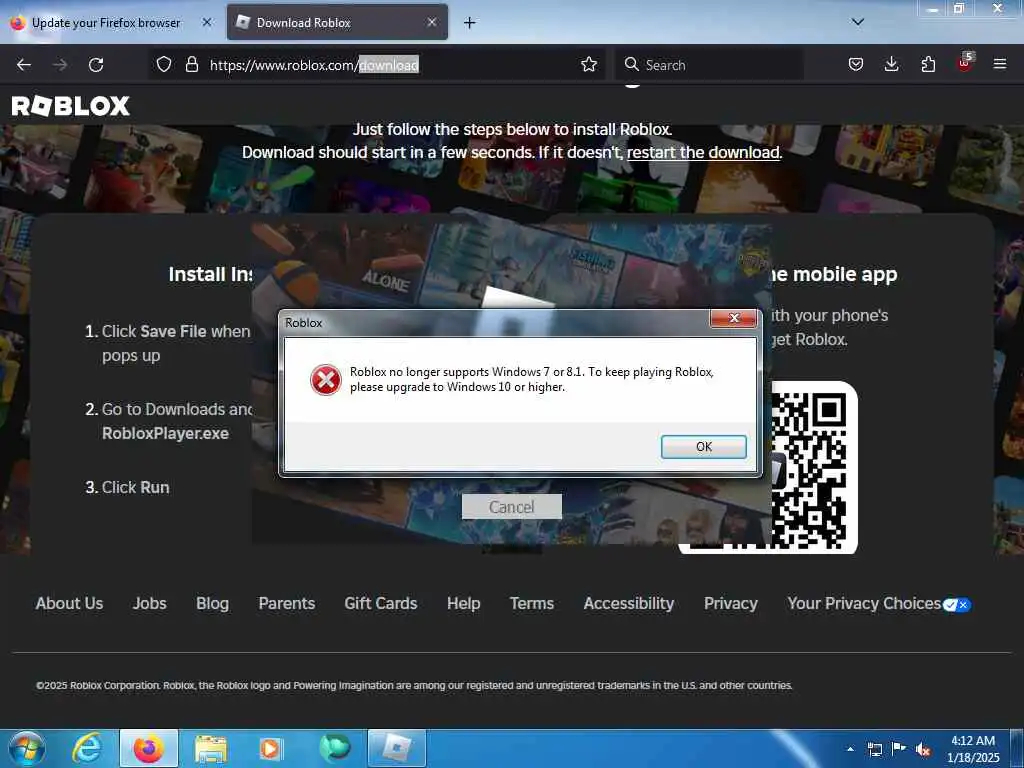Open the green globe app in taskbar
Viewport: 1024px width, 768px height.
pyautogui.click(x=334, y=748)
